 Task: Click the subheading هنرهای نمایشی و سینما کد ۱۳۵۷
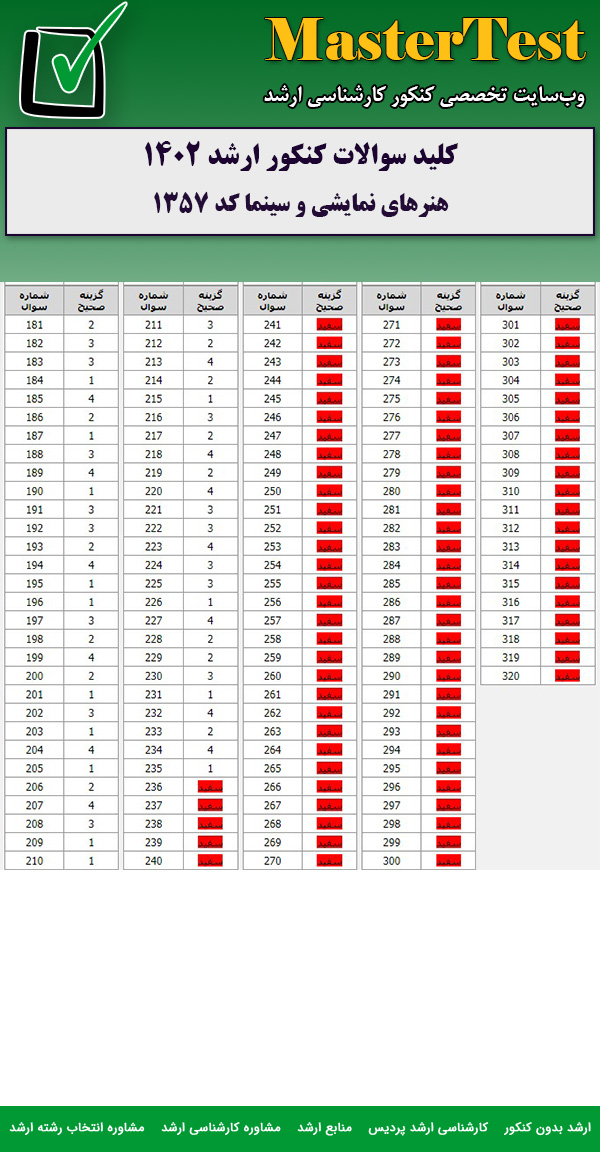(x=300, y=203)
